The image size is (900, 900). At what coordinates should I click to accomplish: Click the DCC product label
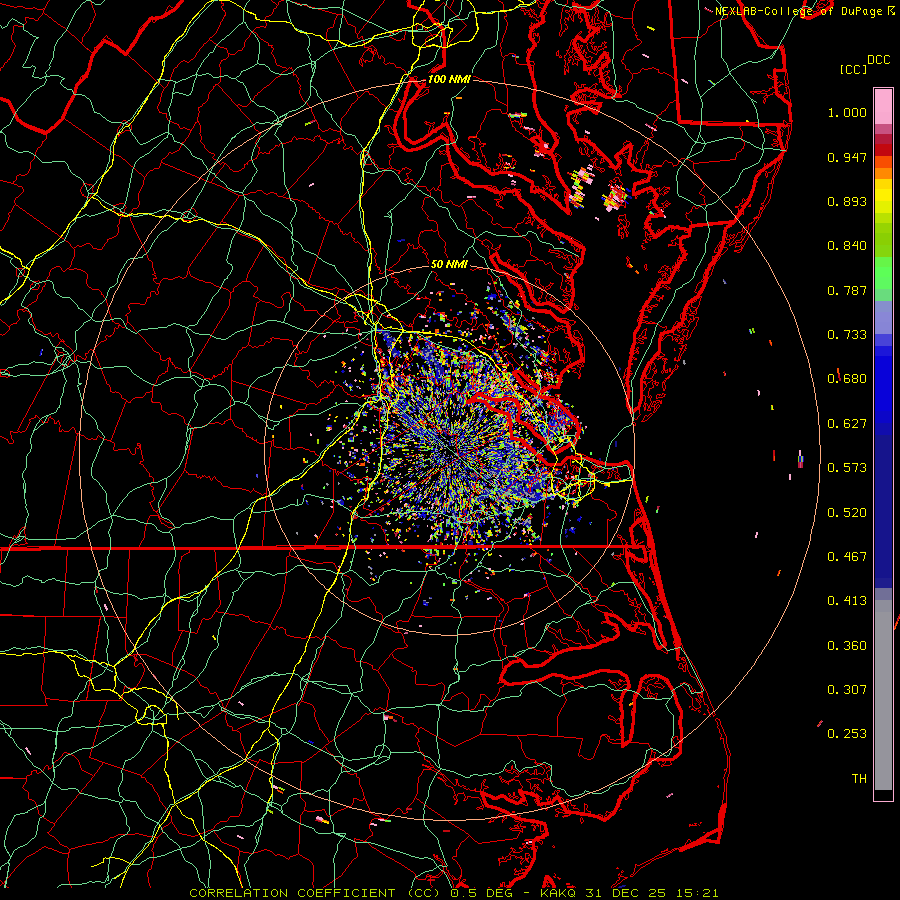tap(878, 60)
